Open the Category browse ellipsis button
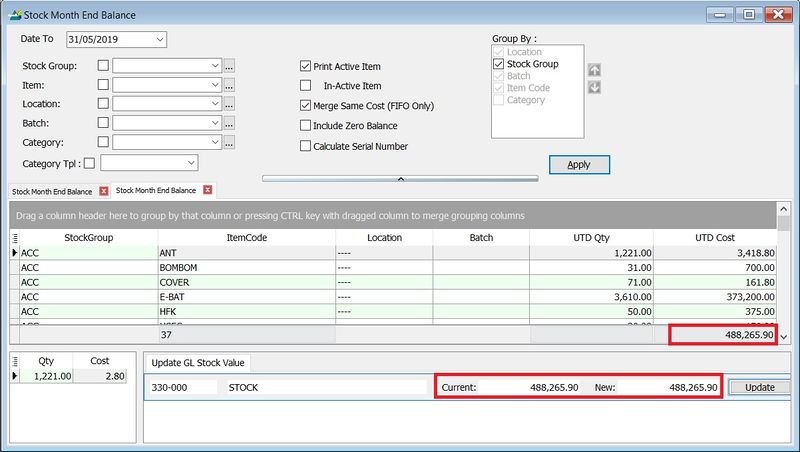Viewport: 800px width, 452px height. pyautogui.click(x=229, y=143)
